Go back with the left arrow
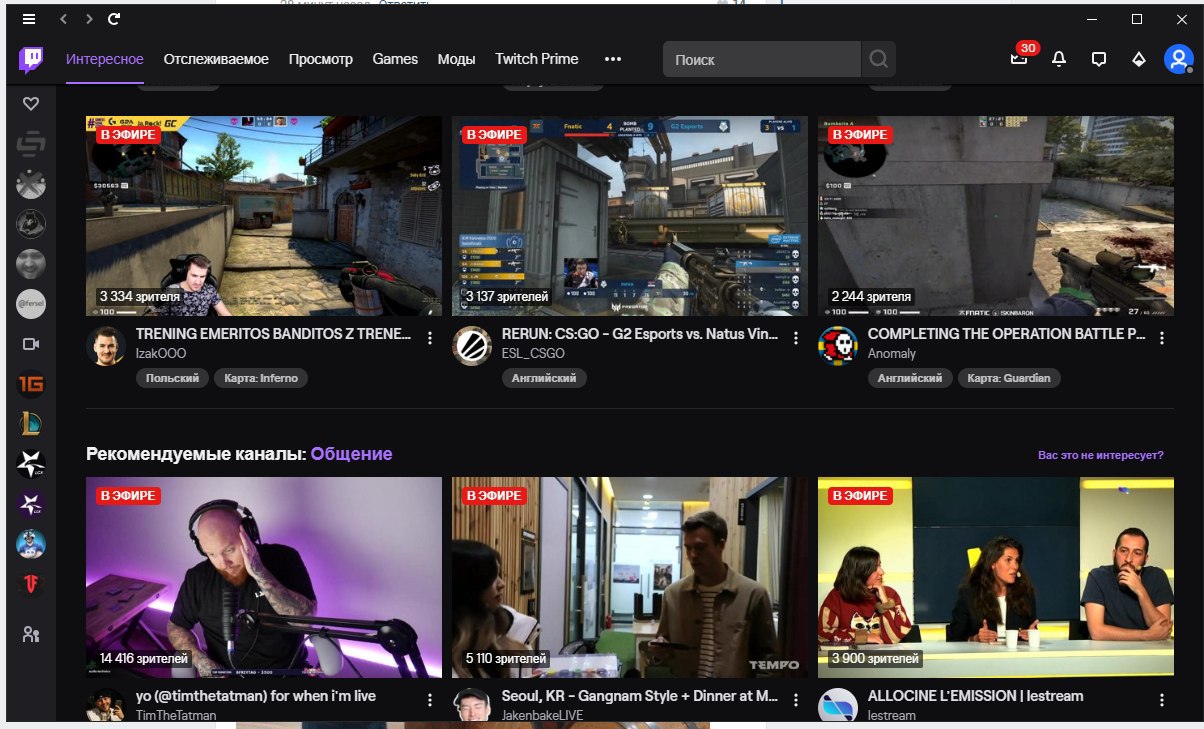This screenshot has width=1204, height=729. 64,19
